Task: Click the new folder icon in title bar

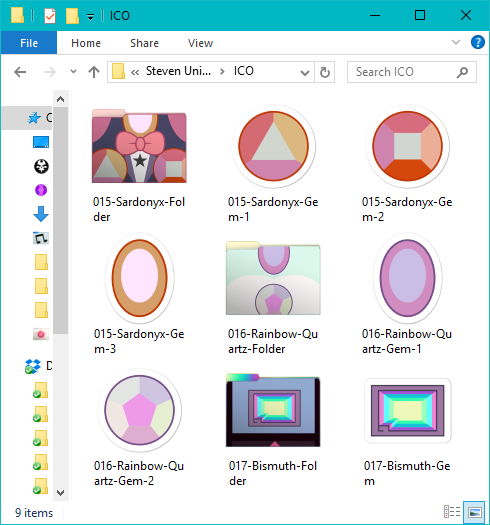Action: coord(72,16)
